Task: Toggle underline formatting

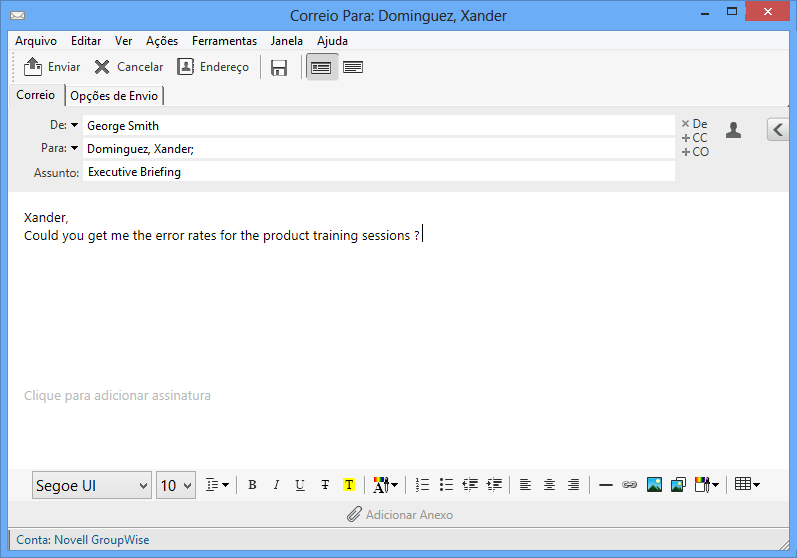Action: pyautogui.click(x=300, y=485)
